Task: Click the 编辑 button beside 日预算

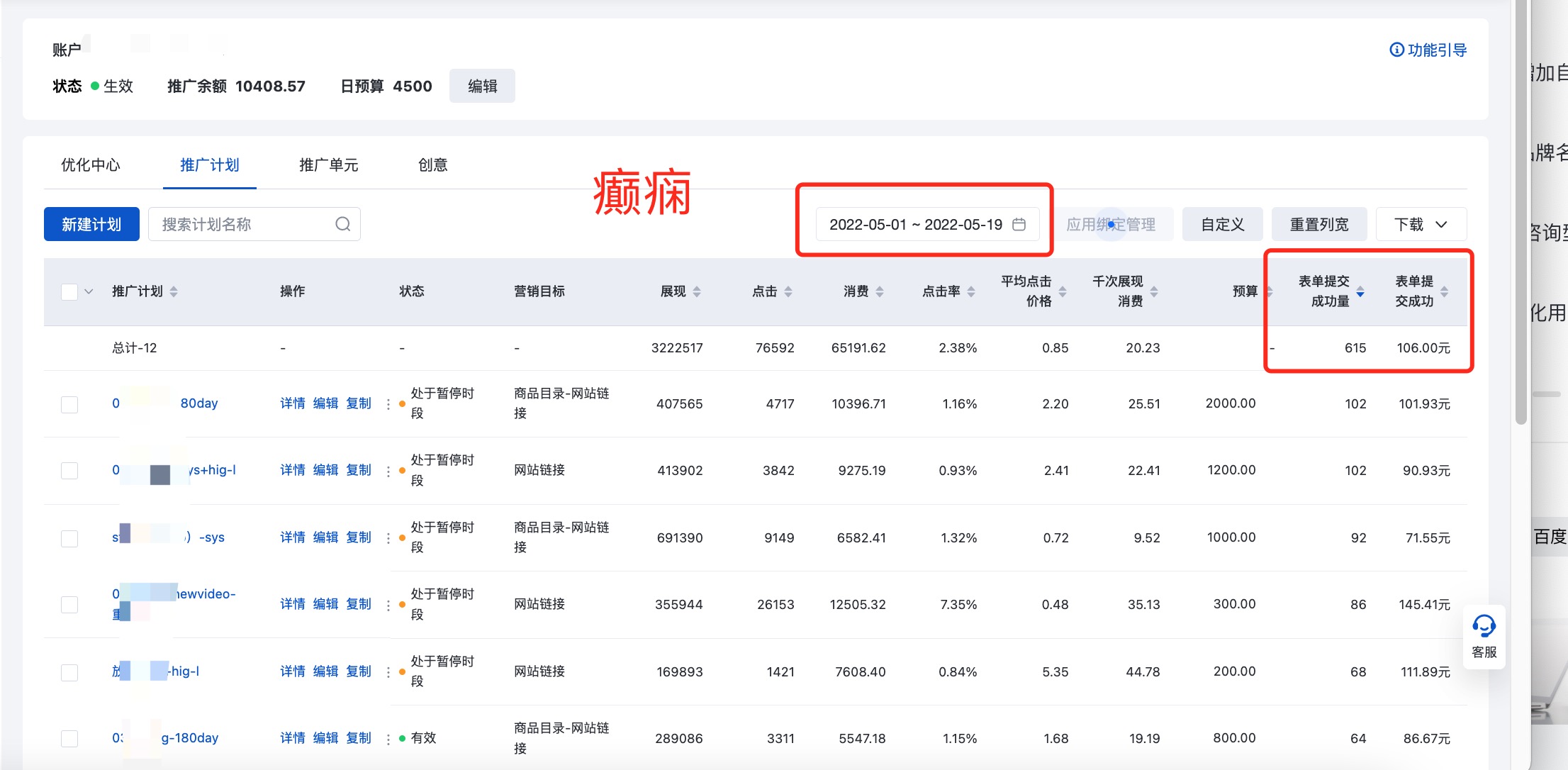Action: point(482,86)
